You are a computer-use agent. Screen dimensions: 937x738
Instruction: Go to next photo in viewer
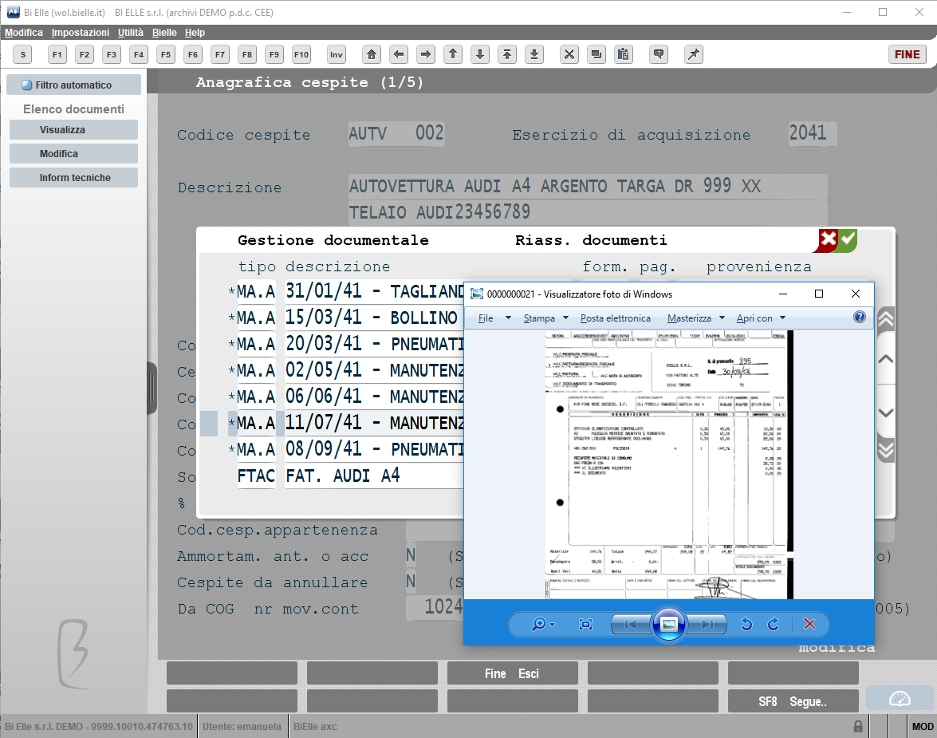(708, 624)
